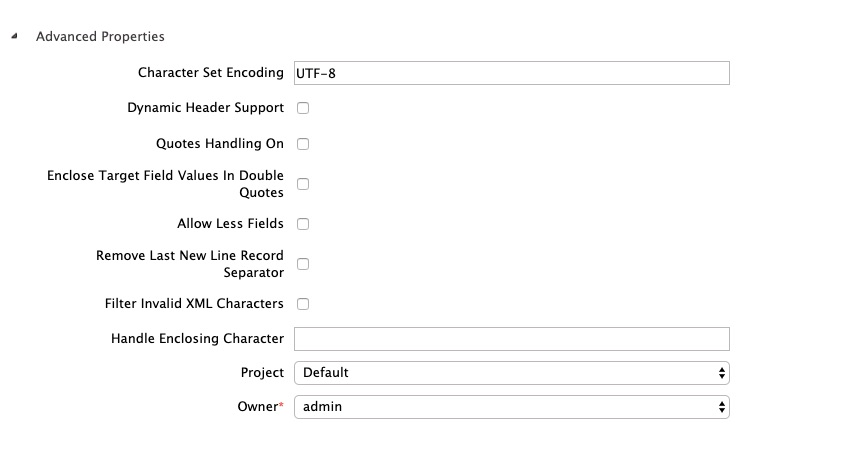
Task: Click the Advanced Properties section heading text
Action: [100, 36]
